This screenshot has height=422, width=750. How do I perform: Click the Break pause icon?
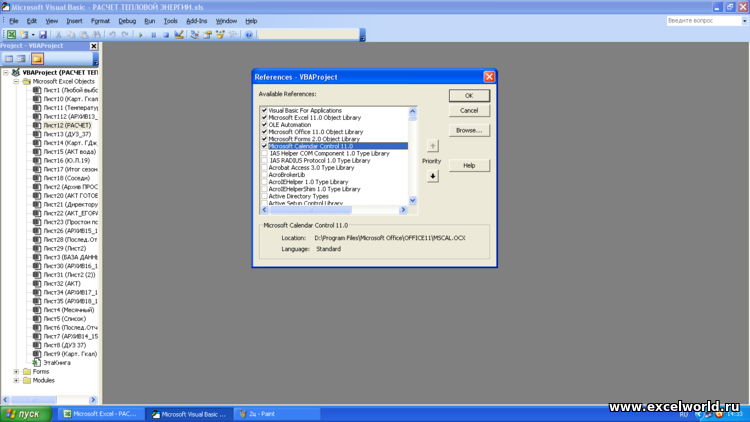[x=154, y=34]
